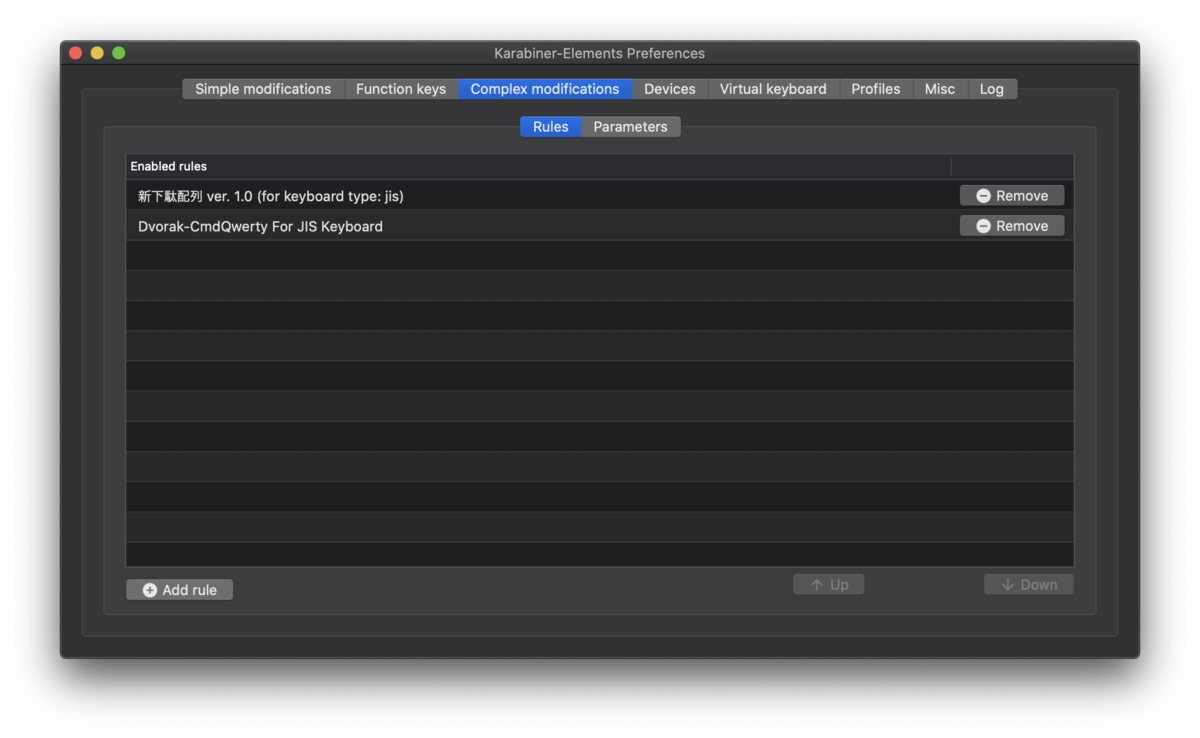Select the Rules segment
The image size is (1200, 738).
[551, 127]
